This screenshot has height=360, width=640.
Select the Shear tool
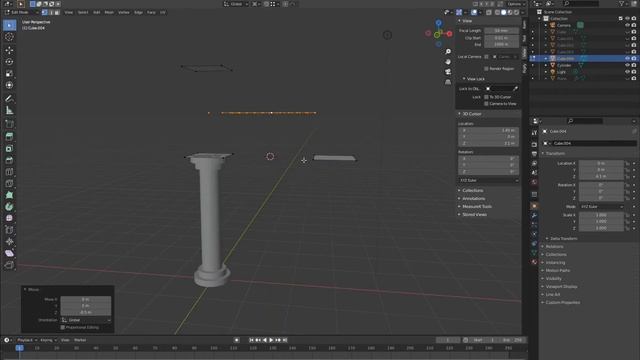(9, 253)
